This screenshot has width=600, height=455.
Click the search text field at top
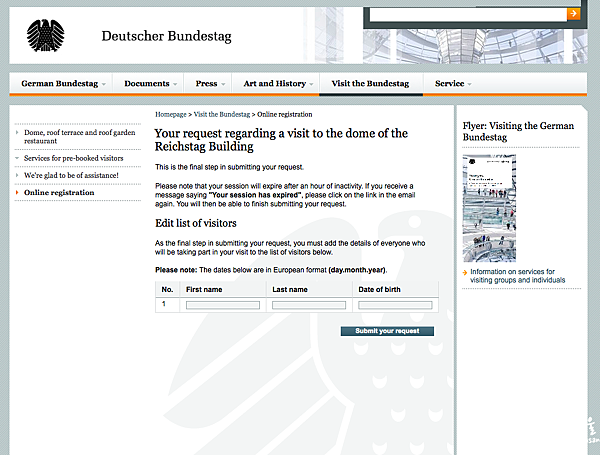coord(468,15)
